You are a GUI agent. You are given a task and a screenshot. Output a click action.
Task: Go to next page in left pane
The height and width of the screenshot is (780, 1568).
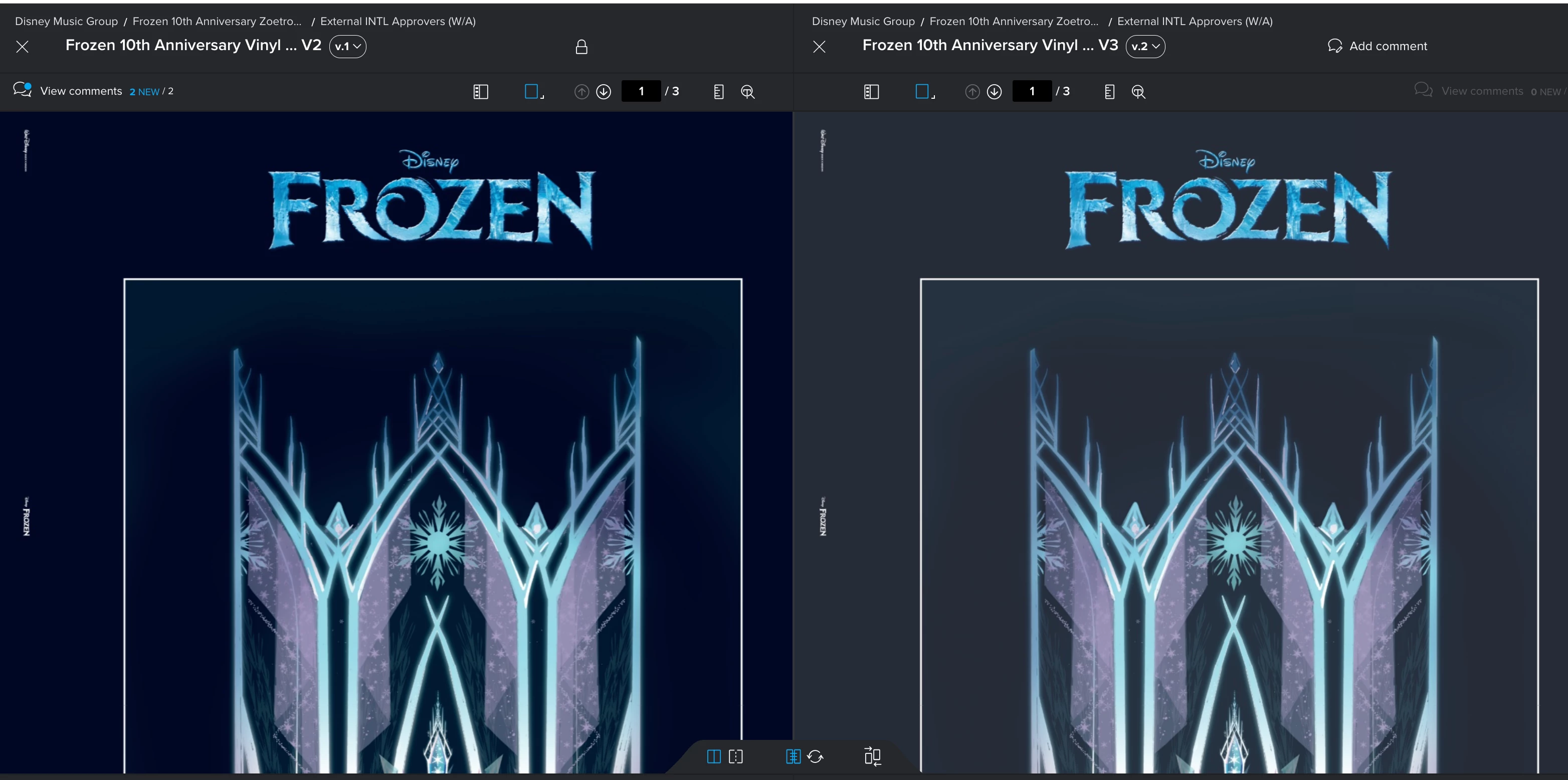[603, 92]
